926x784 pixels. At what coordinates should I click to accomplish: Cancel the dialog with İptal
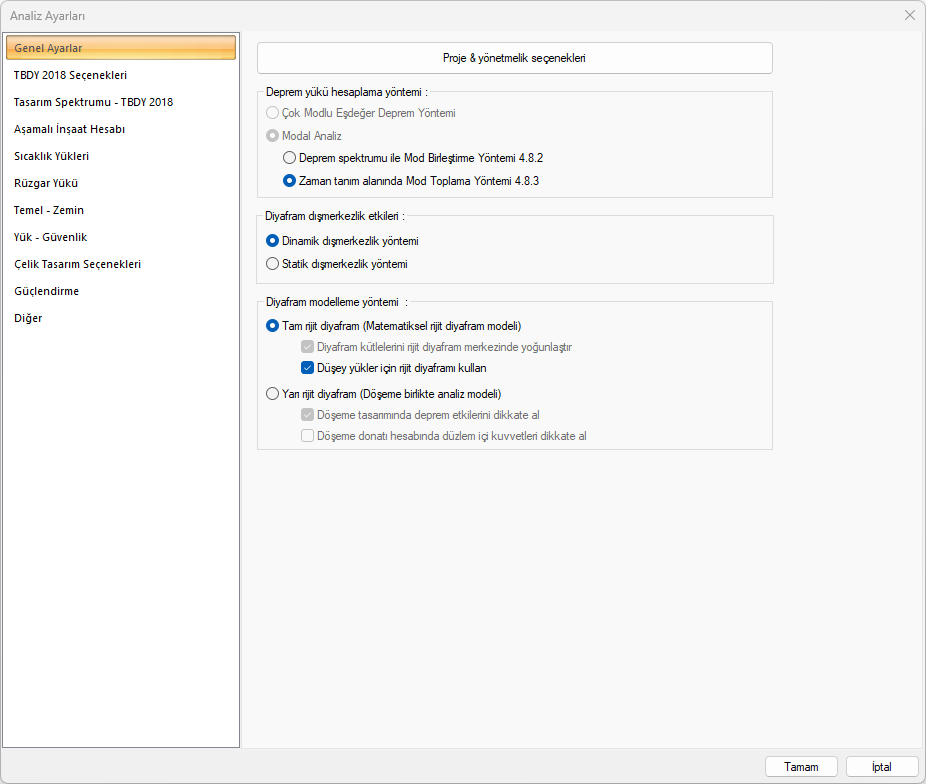pyautogui.click(x=881, y=767)
